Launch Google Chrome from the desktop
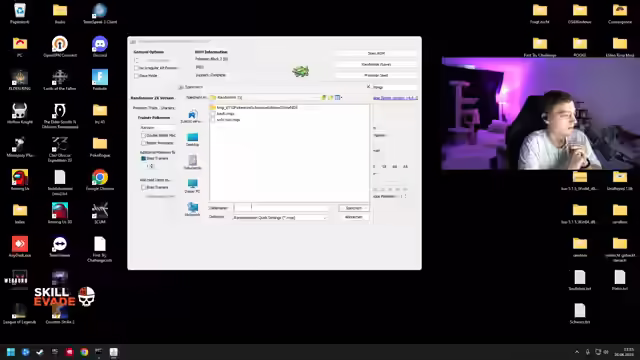 point(100,180)
